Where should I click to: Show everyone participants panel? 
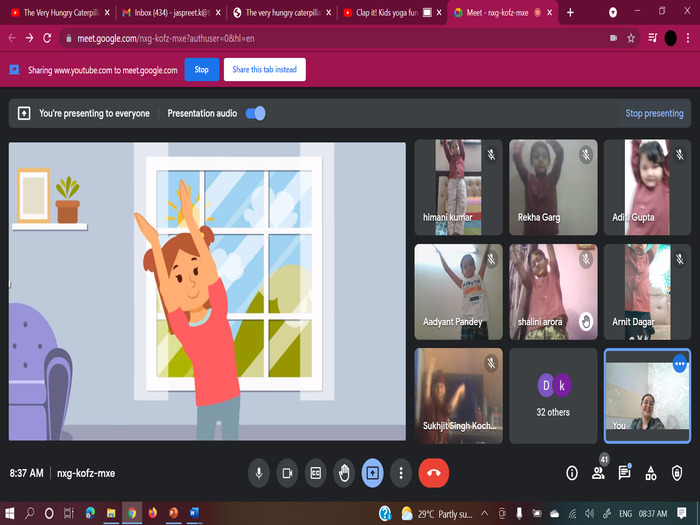pyautogui.click(x=598, y=473)
